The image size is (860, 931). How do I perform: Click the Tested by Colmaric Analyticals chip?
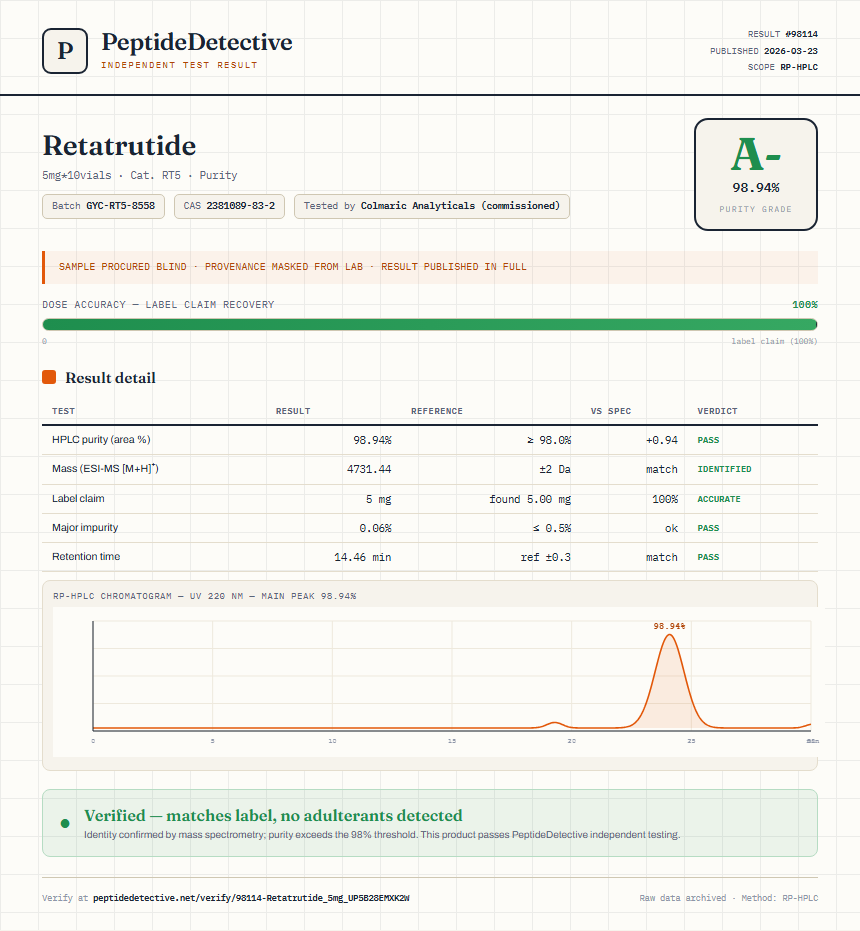(x=432, y=206)
